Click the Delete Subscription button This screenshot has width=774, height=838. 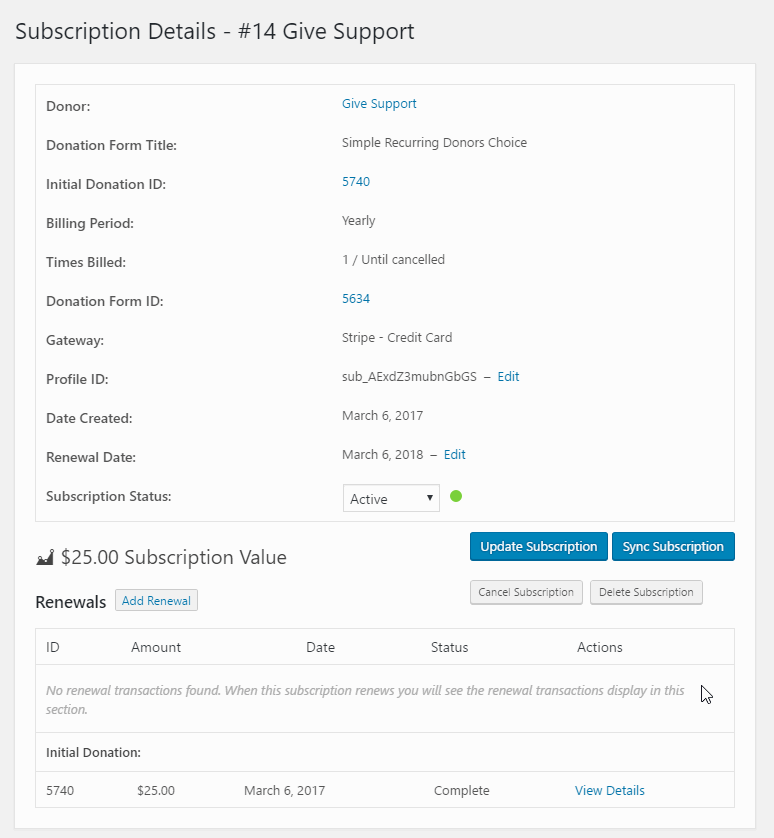click(646, 592)
